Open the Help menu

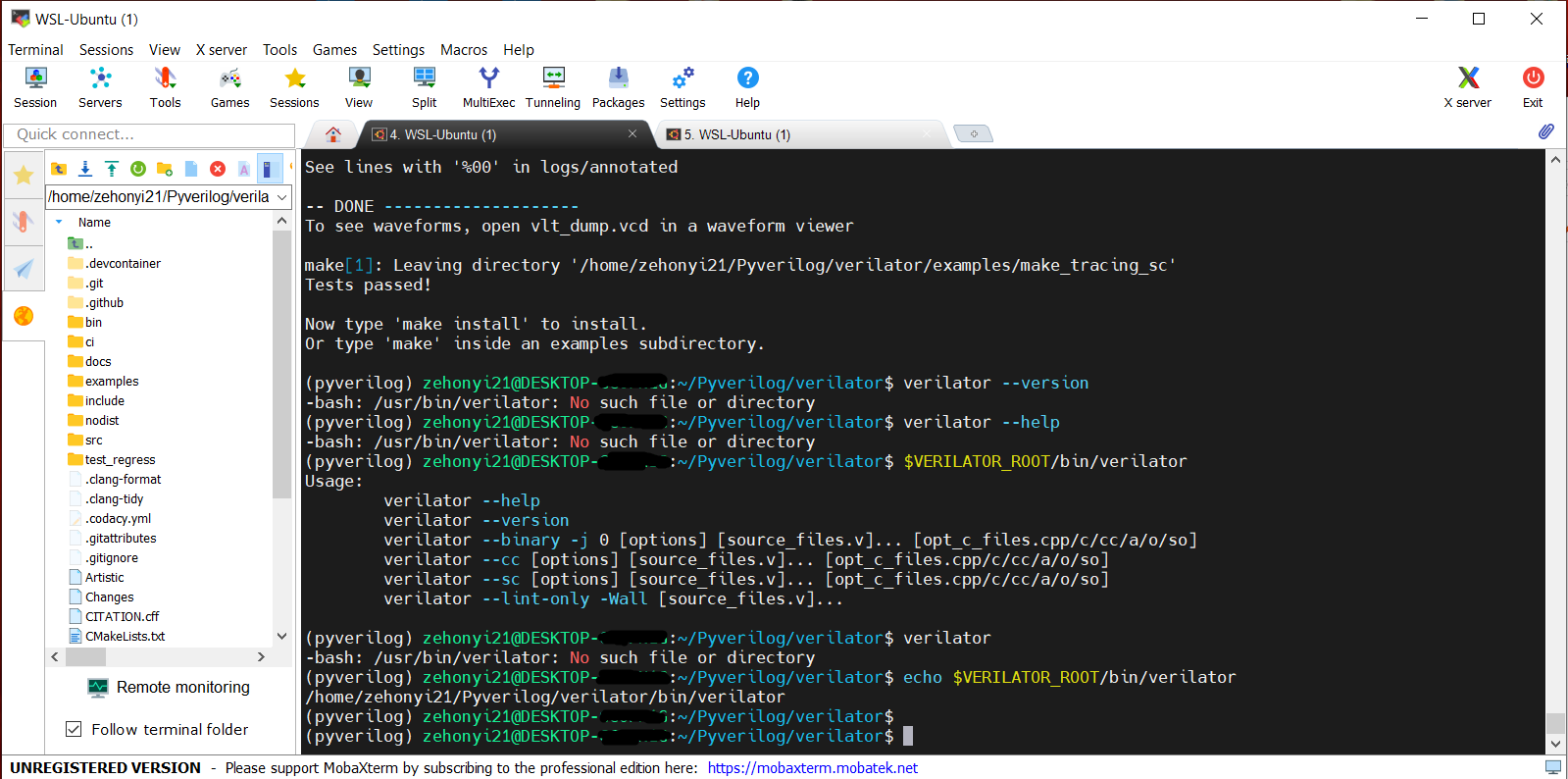point(519,50)
